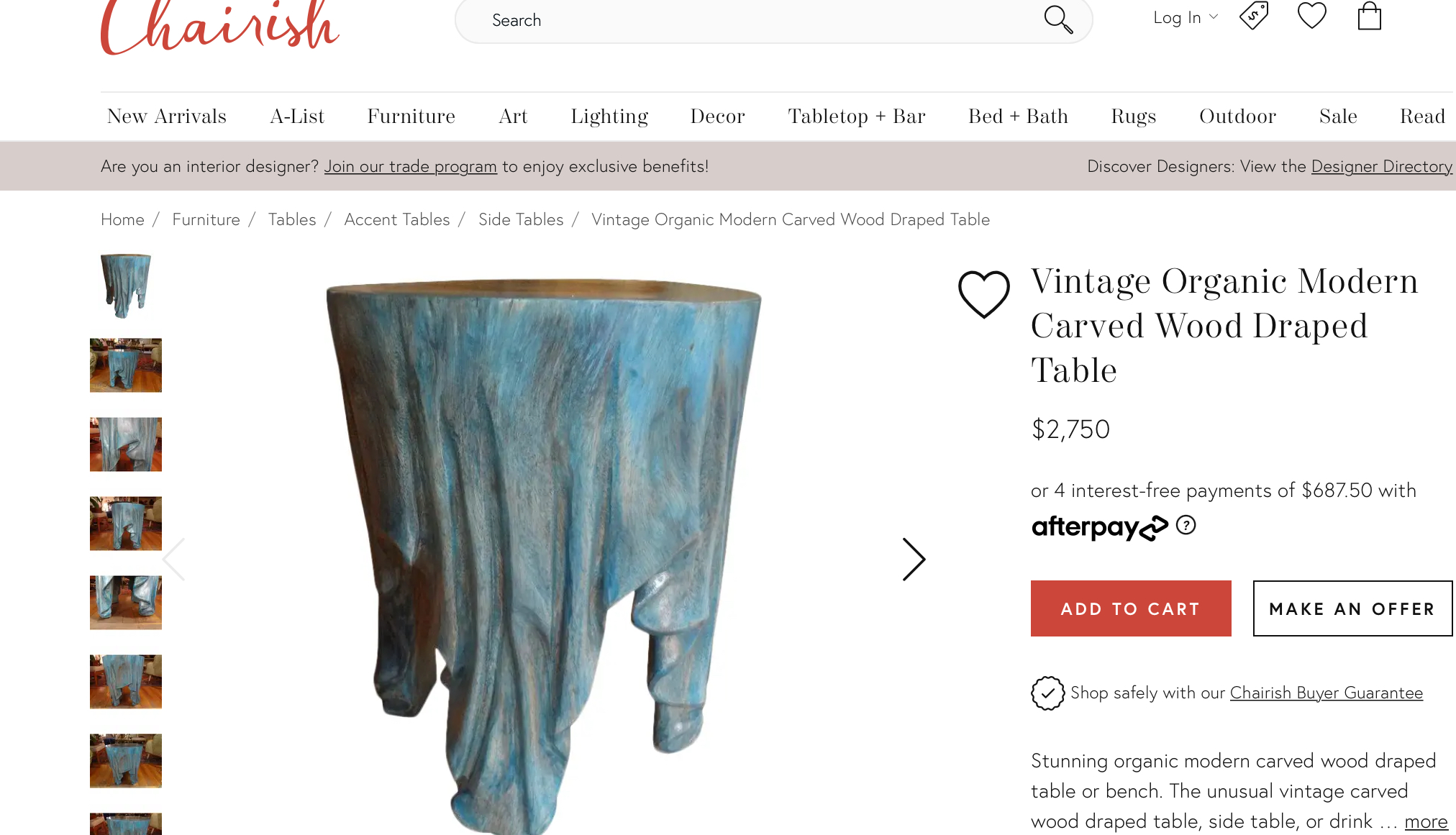Image resolution: width=1456 pixels, height=835 pixels.
Task: Click into the Search field
Action: (x=763, y=20)
